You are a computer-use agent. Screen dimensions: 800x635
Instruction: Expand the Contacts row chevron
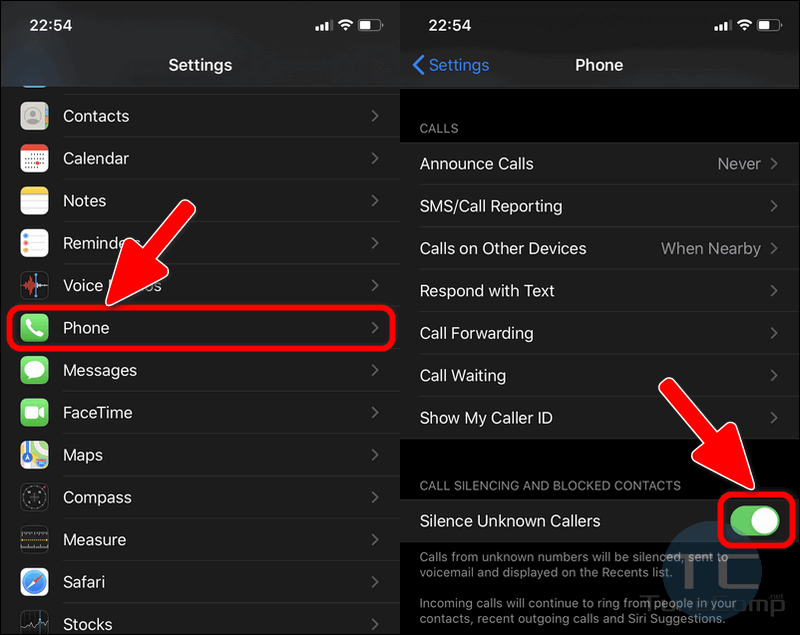tap(375, 116)
